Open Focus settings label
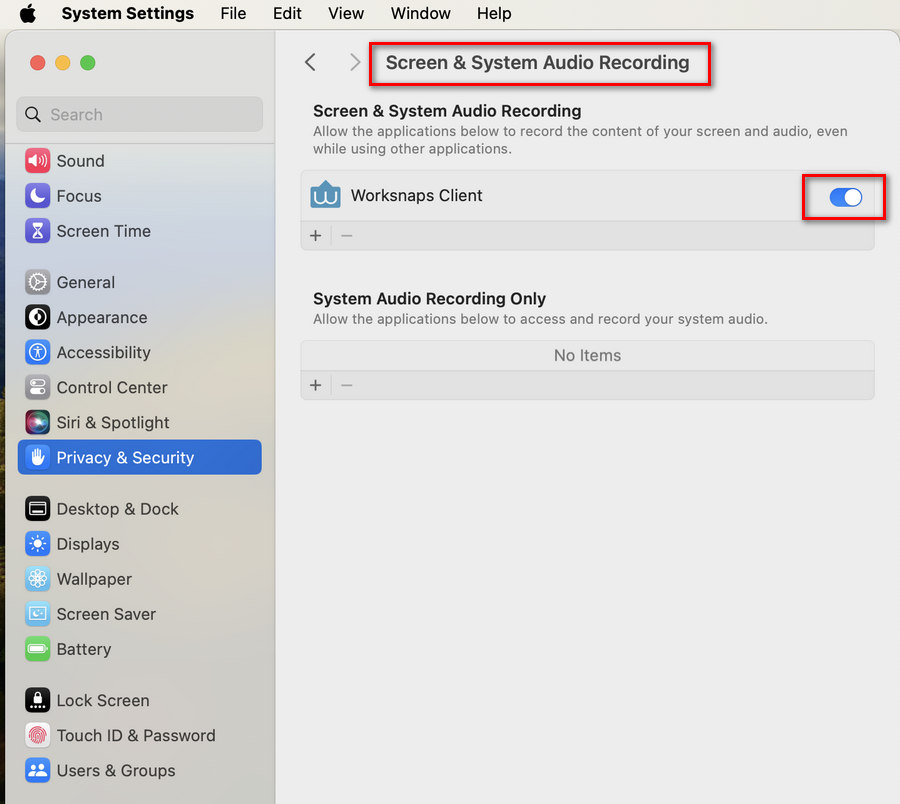This screenshot has height=804, width=900. tap(79, 196)
